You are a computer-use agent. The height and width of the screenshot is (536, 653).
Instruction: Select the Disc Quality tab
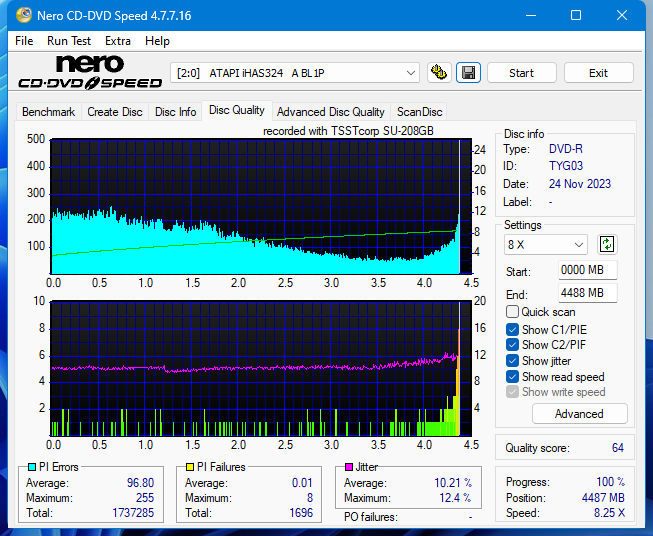tap(237, 110)
